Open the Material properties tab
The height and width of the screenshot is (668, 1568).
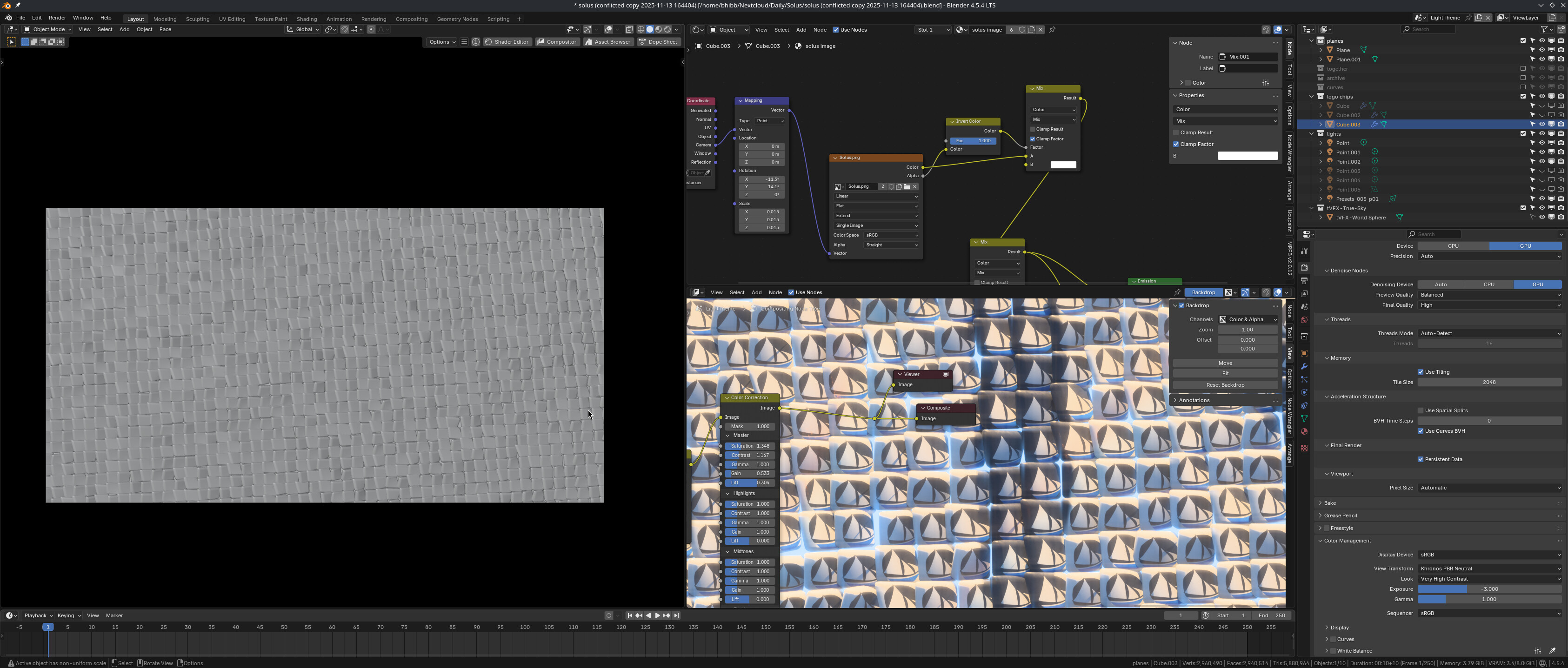point(1304,431)
